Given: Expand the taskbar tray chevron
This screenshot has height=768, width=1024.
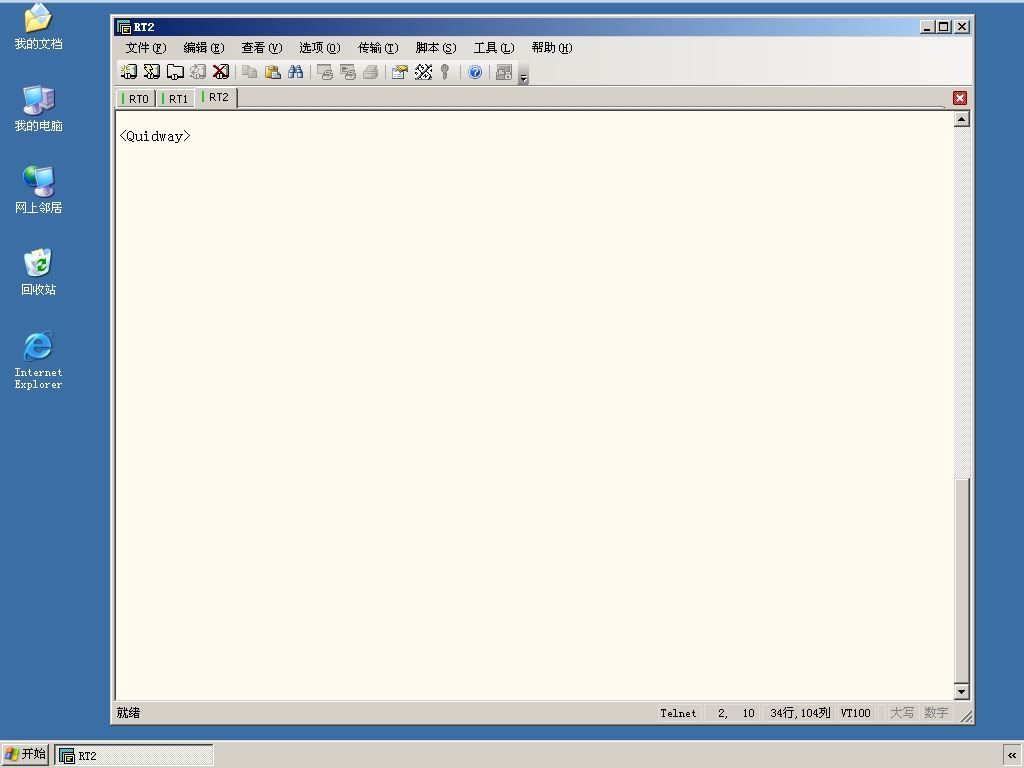Looking at the screenshot, I should (x=1012, y=756).
